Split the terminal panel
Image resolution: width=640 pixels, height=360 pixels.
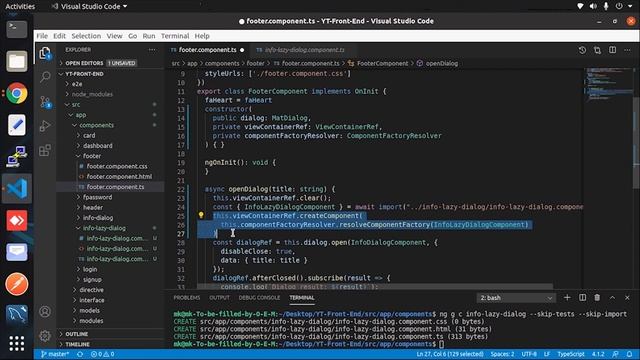(x=582, y=298)
